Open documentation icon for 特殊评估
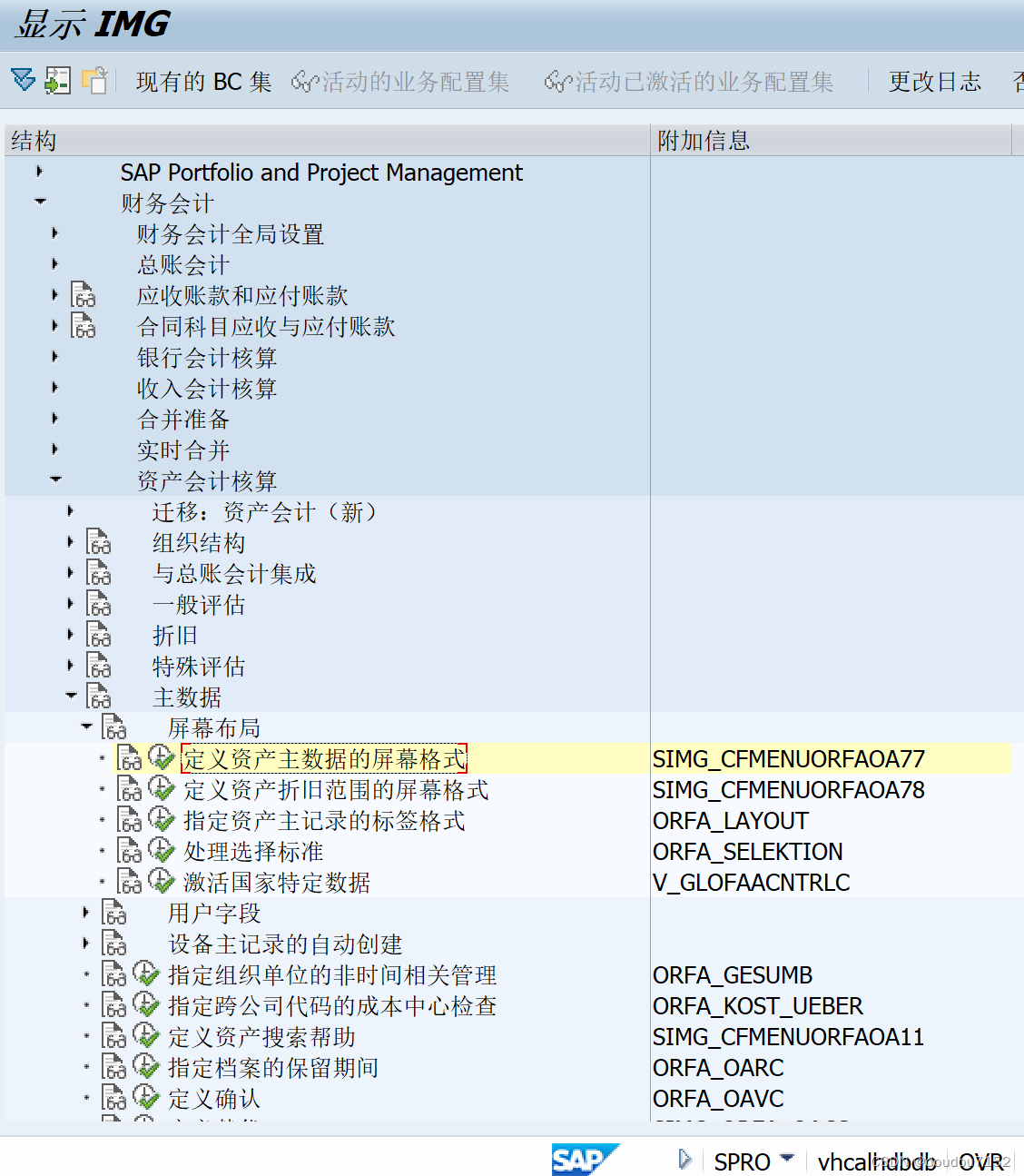The width and height of the screenshot is (1024, 1176). (99, 666)
